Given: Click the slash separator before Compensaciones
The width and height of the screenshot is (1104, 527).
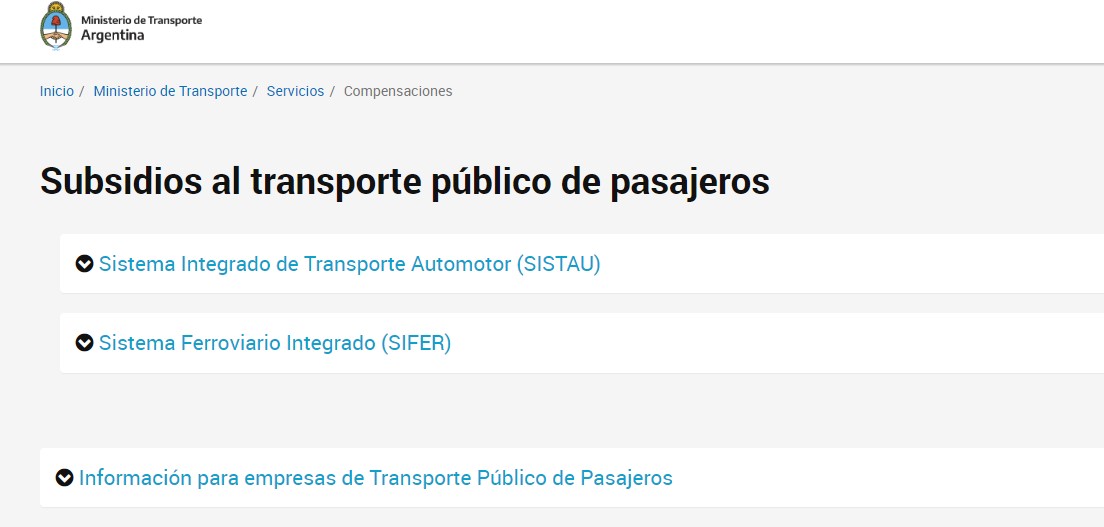Looking at the screenshot, I should [332, 91].
